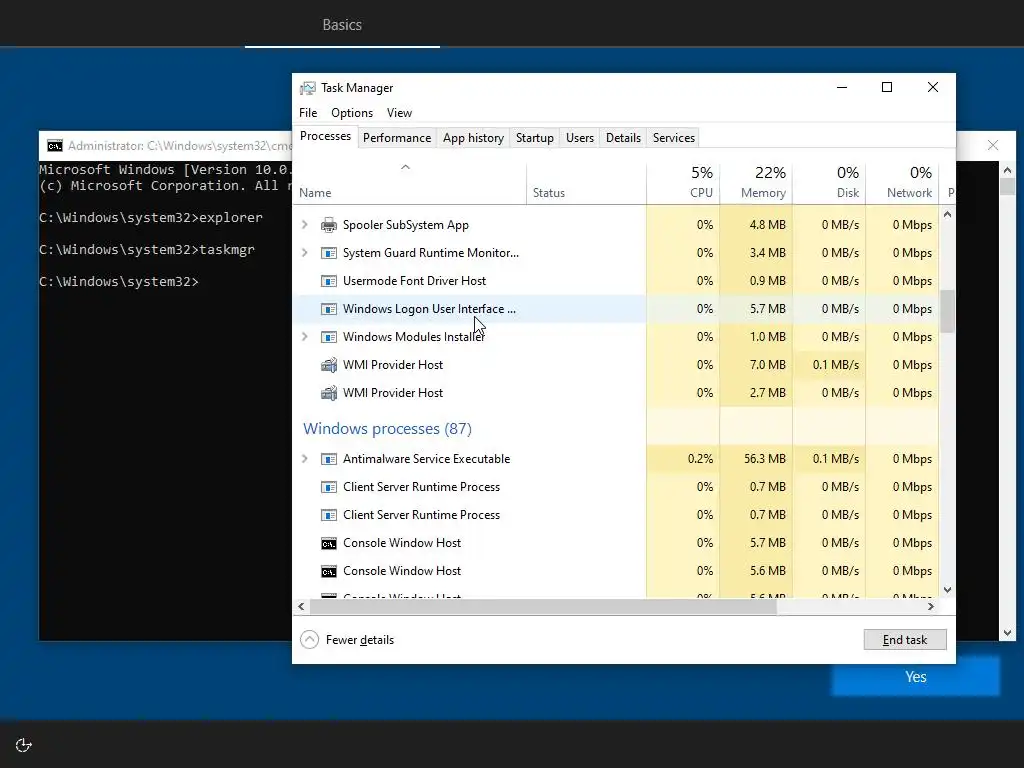Click the explorer command line in Command Prompt
Screen dimensions: 1024x768
[151, 217]
